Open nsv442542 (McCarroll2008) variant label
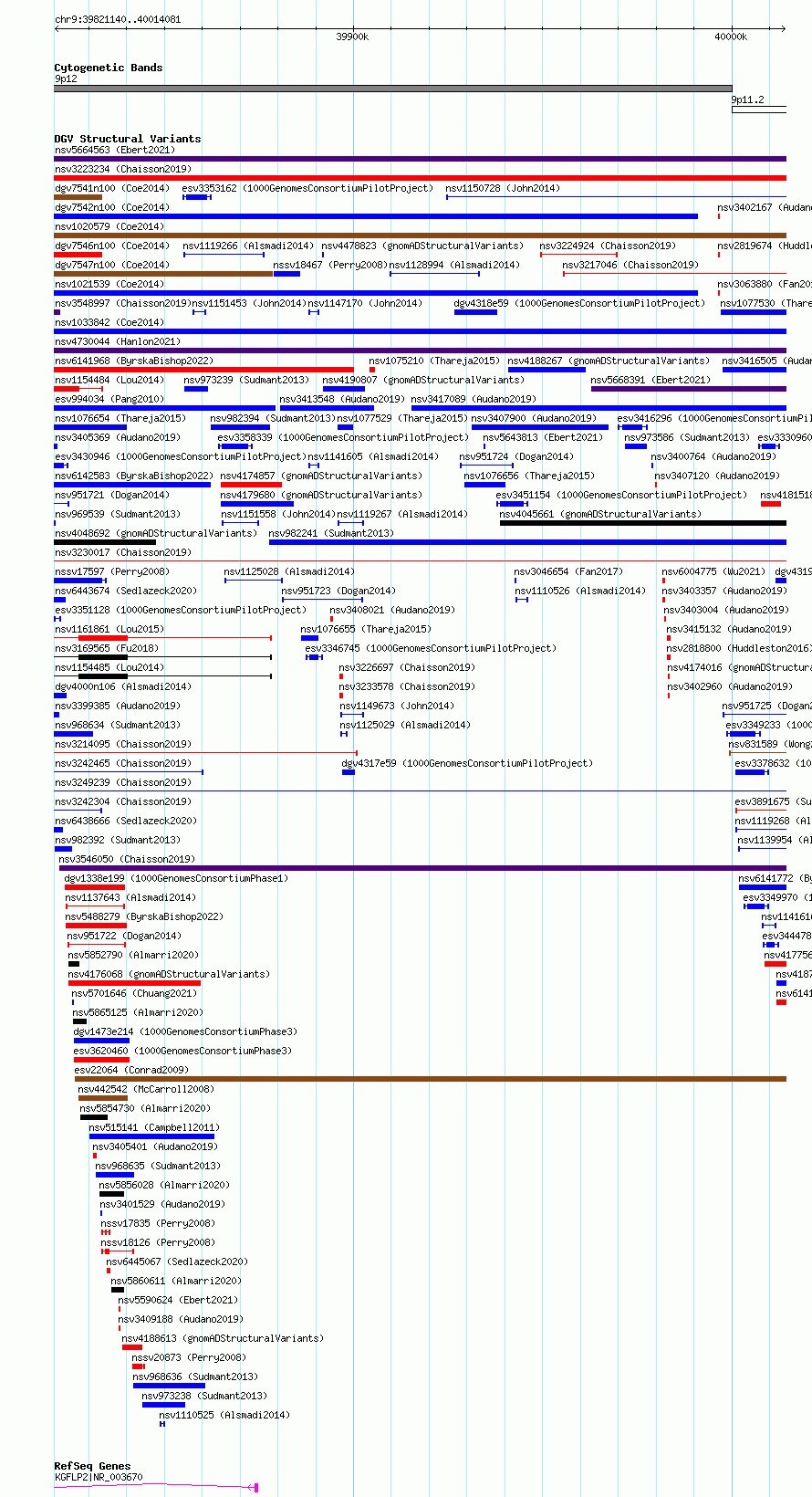Viewport: 812px width, 1497px height. [146, 1089]
